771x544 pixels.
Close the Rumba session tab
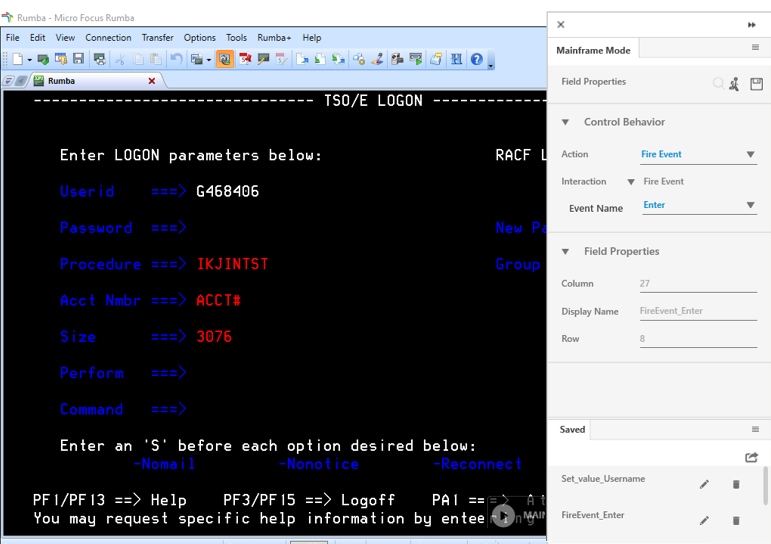coord(152,81)
